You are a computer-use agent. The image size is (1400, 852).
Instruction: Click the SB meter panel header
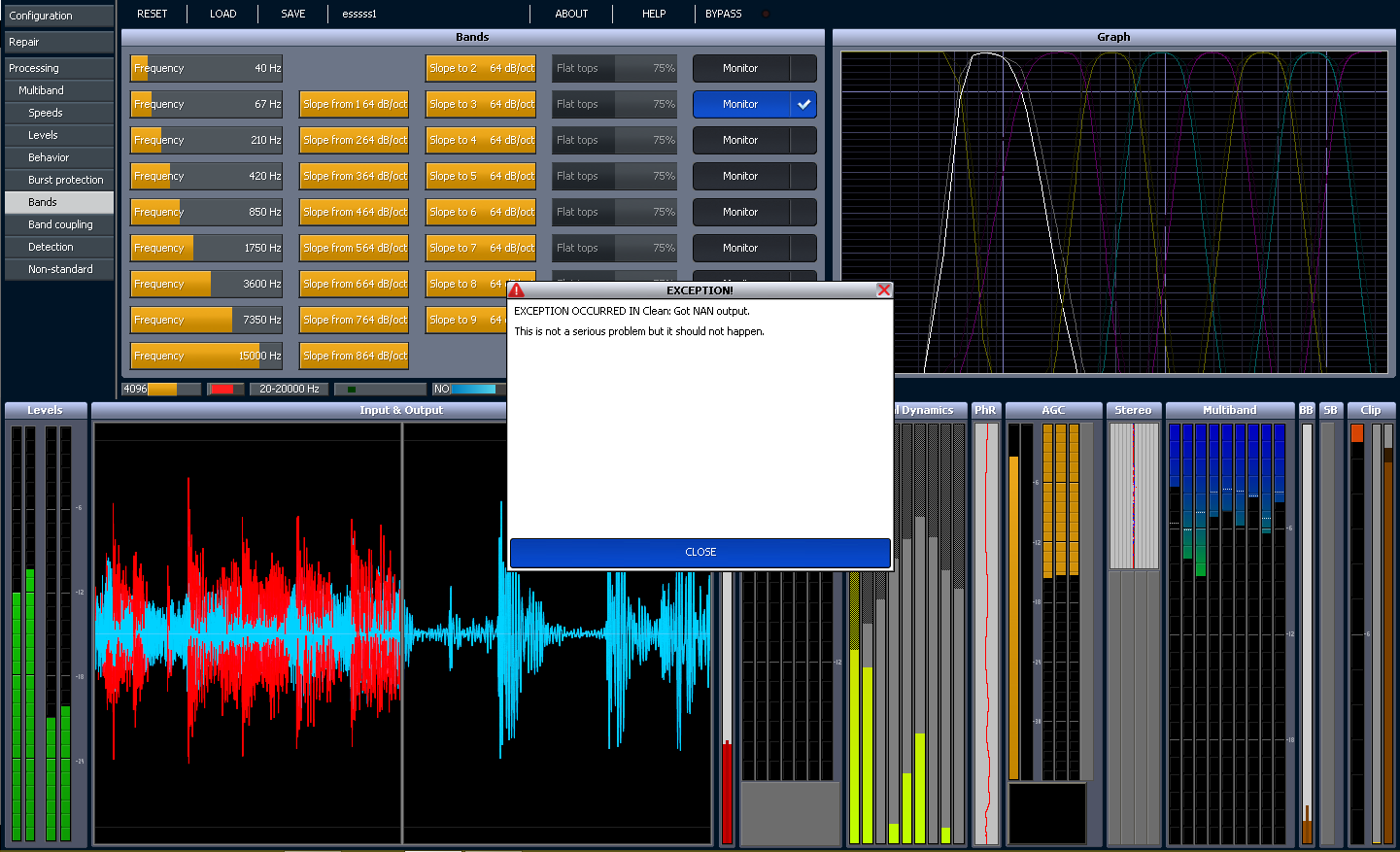point(1330,410)
